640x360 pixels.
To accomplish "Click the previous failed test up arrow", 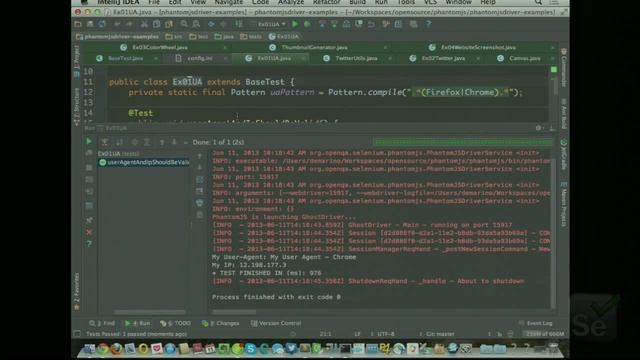I will [162, 142].
